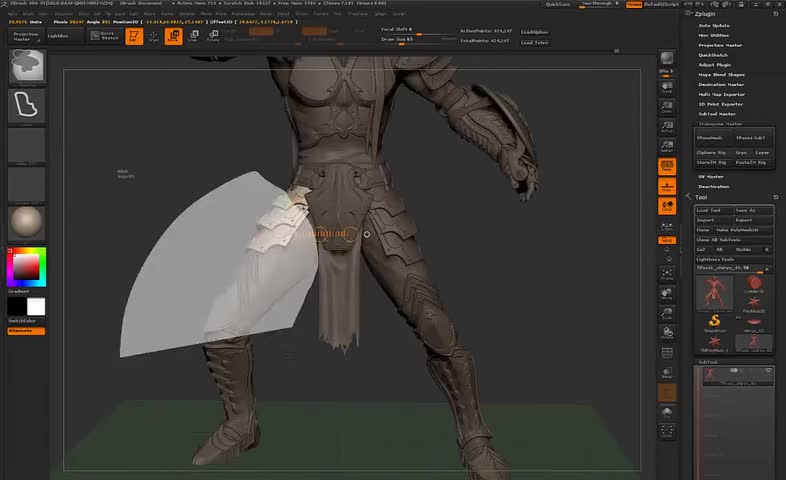This screenshot has height=480, width=786.
Task: Open the material sphere picker
Action: click(27, 222)
